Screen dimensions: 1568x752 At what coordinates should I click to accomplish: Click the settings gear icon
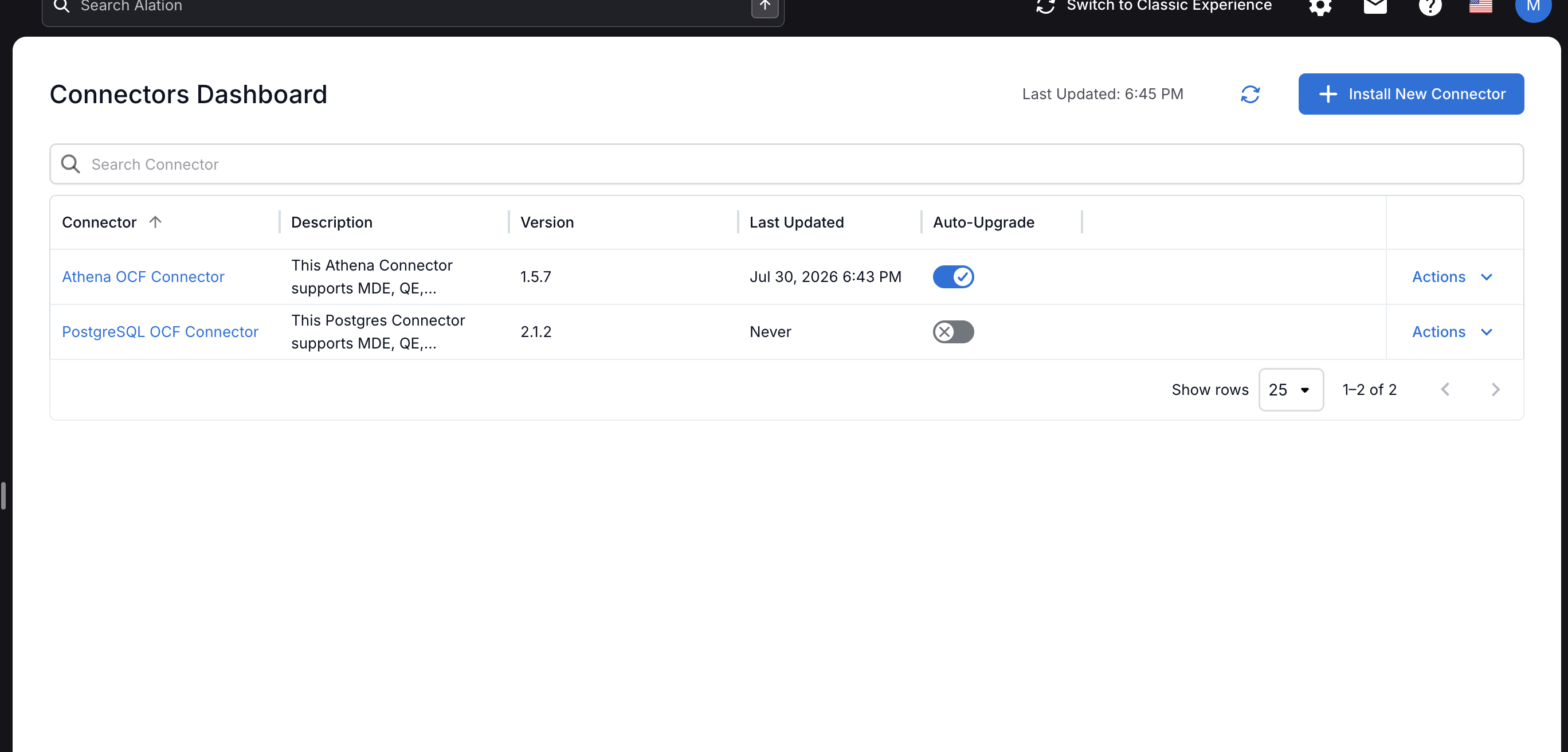[1320, 7]
